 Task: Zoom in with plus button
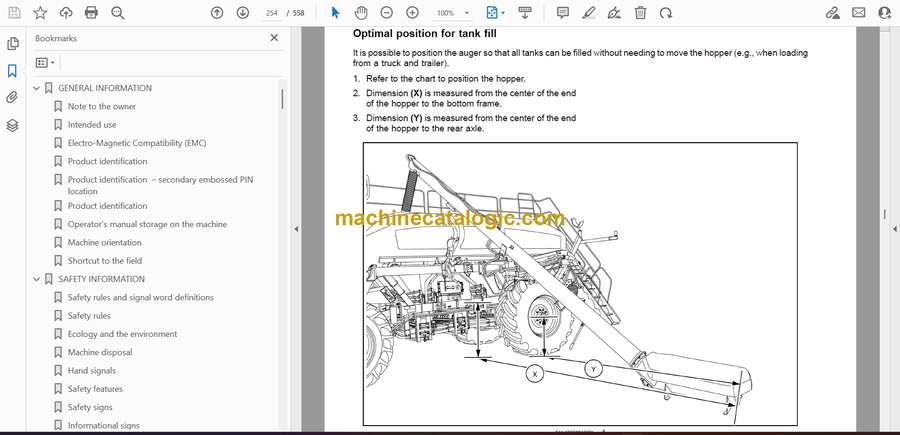click(412, 13)
